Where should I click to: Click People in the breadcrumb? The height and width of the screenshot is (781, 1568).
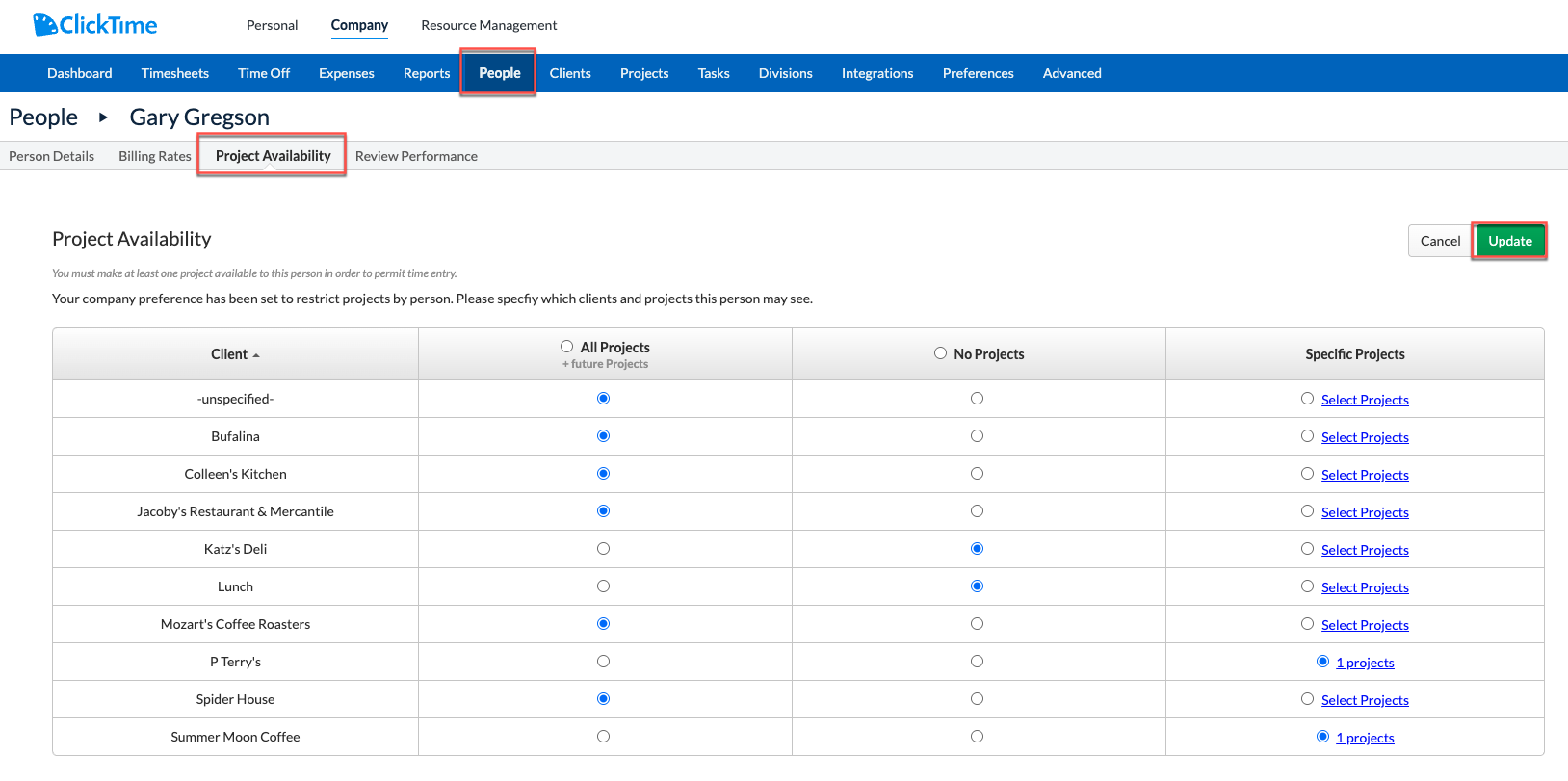coord(43,117)
